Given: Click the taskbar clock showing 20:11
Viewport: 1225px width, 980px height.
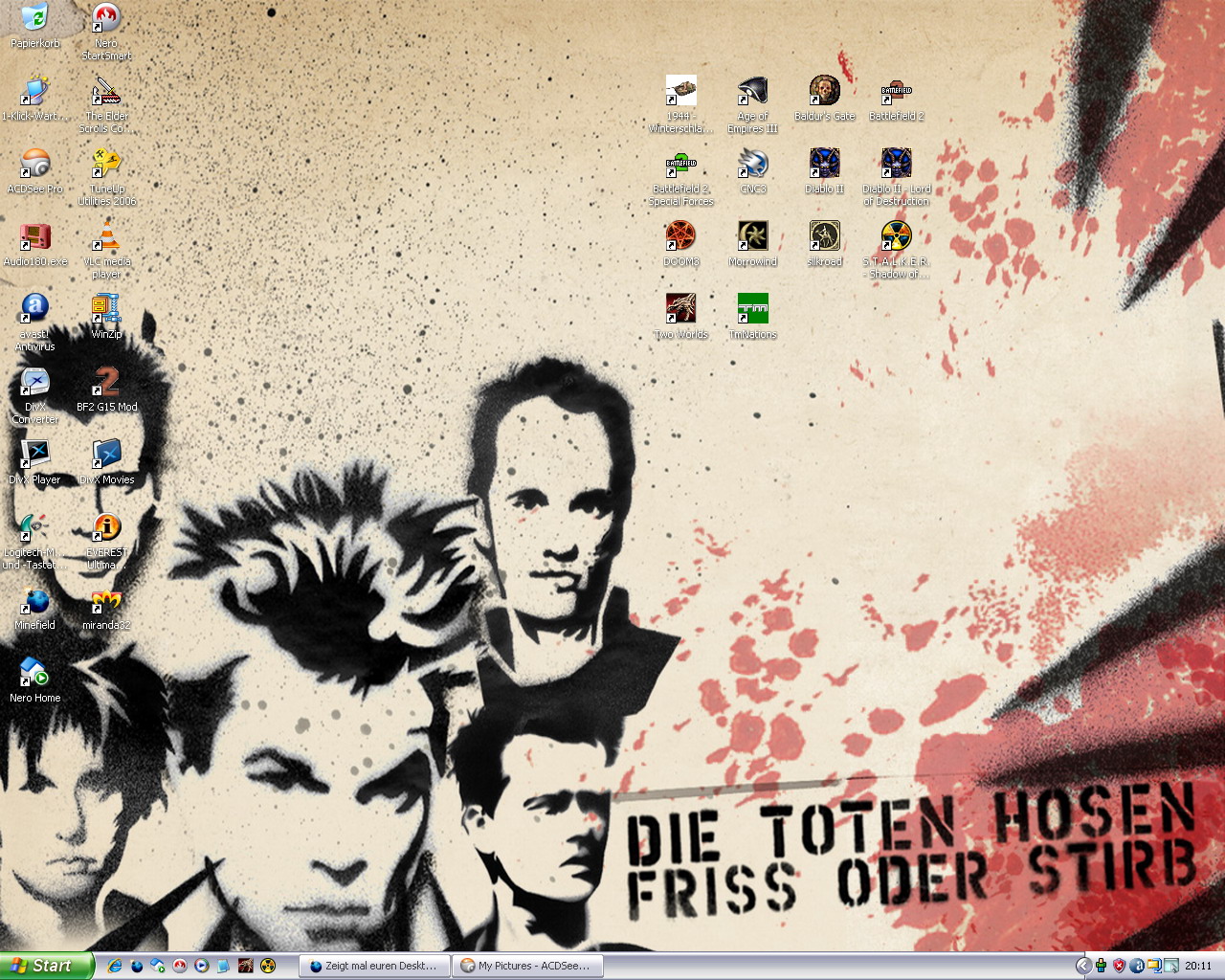Looking at the screenshot, I should pos(1199,967).
